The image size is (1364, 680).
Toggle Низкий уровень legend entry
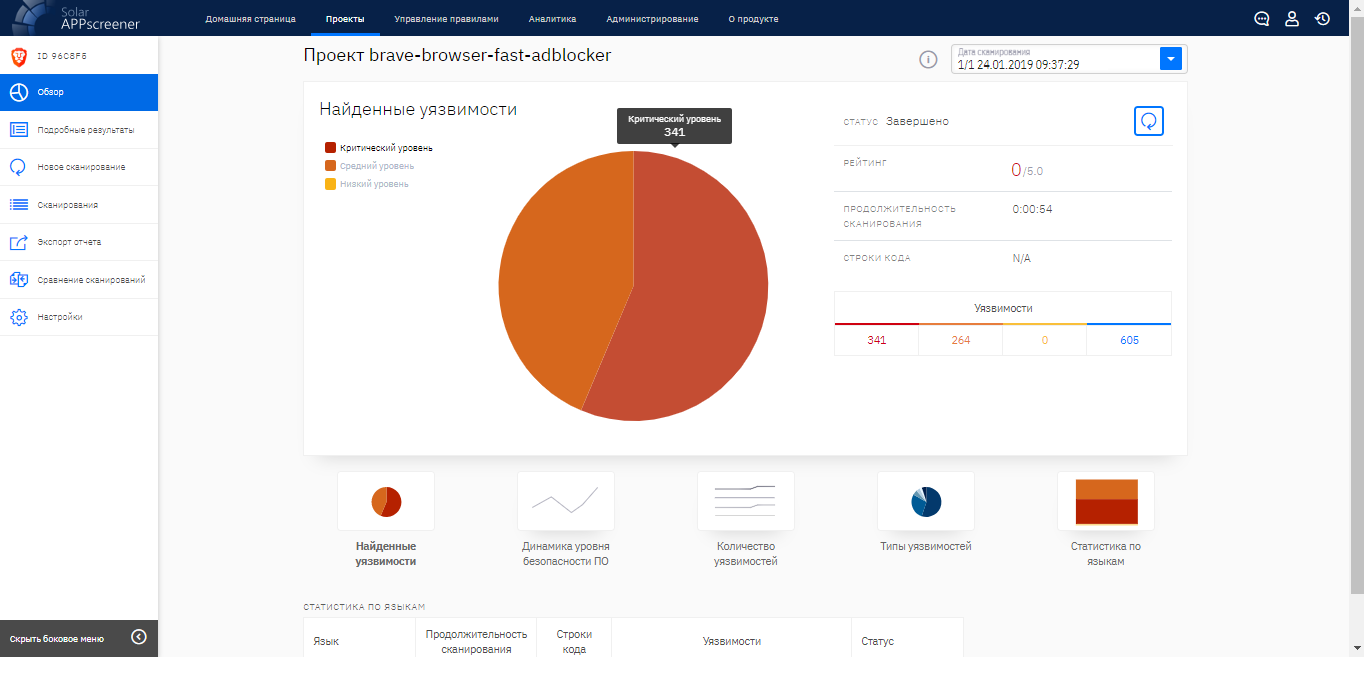coord(373,184)
